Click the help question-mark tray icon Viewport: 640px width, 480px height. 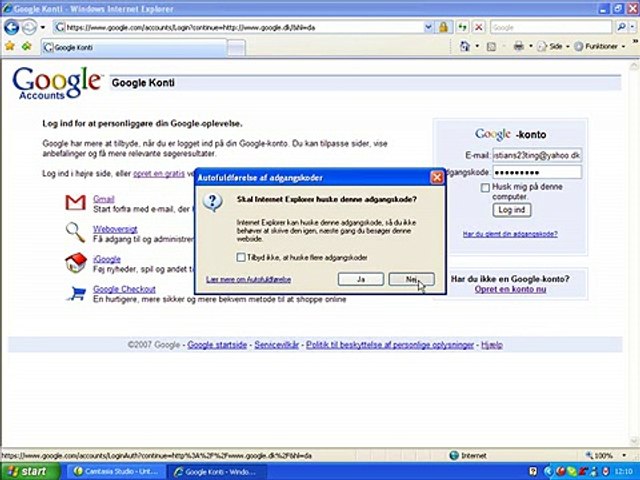[x=533, y=471]
